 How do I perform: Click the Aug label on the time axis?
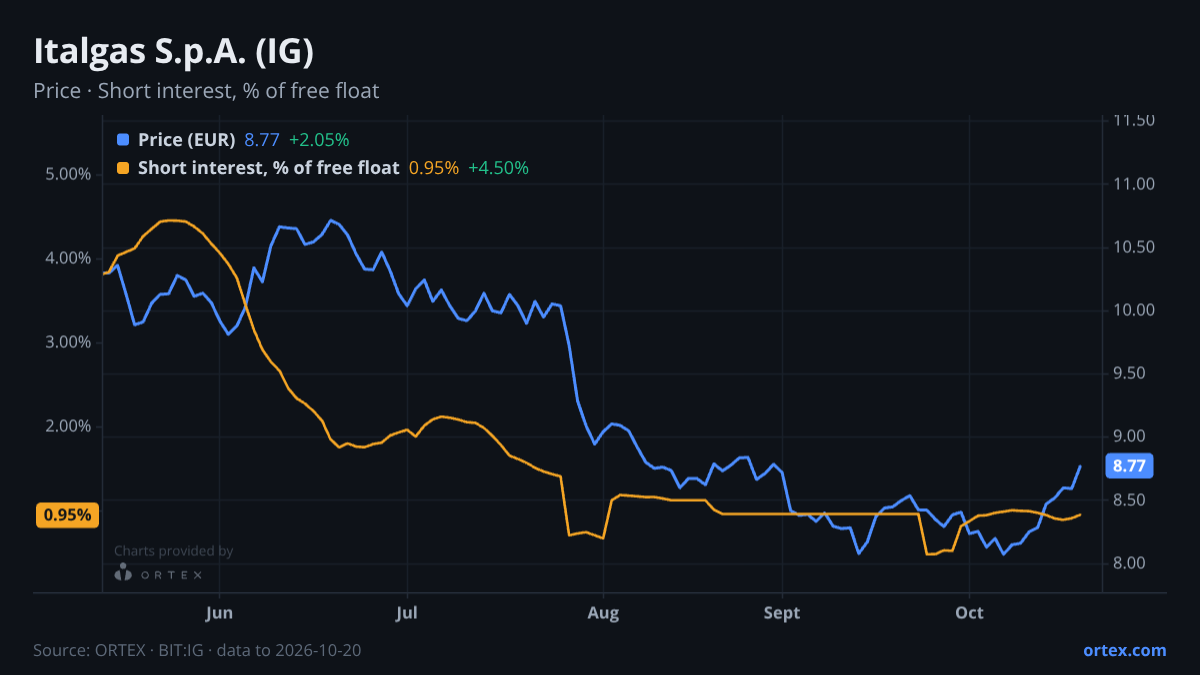point(603,613)
